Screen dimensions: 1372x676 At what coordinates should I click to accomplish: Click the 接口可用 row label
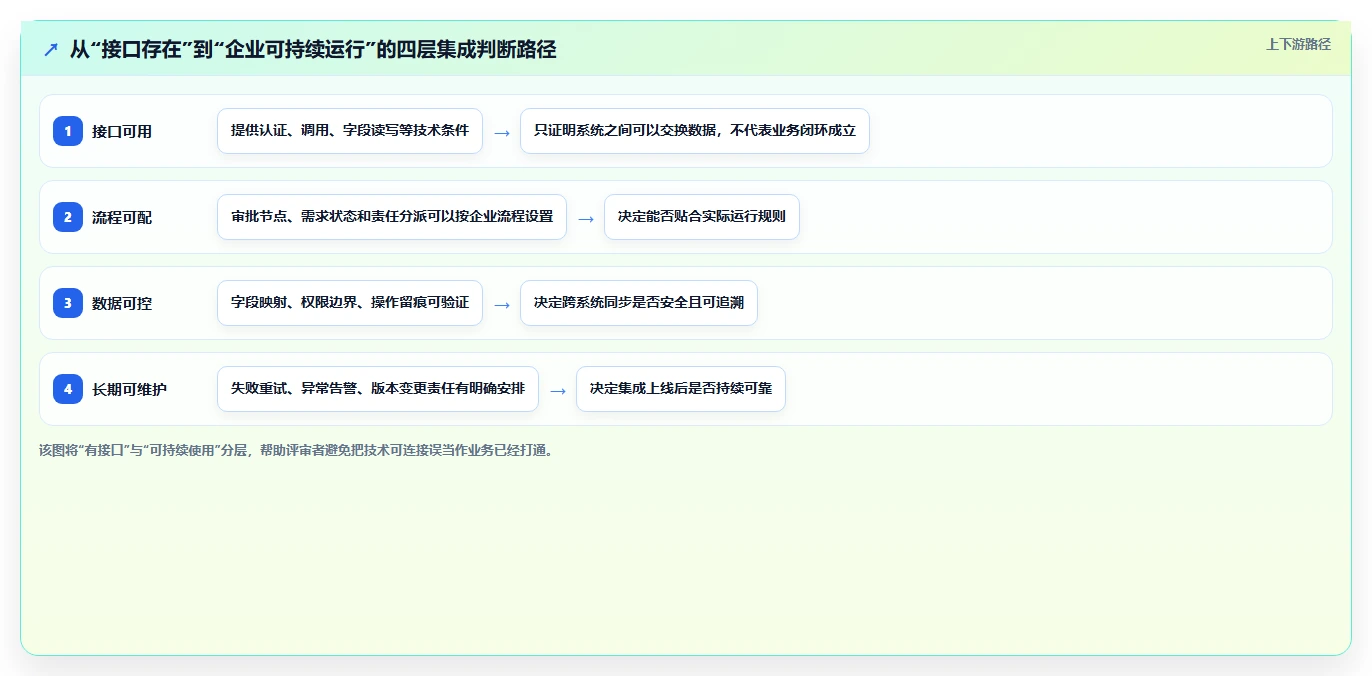(122, 131)
